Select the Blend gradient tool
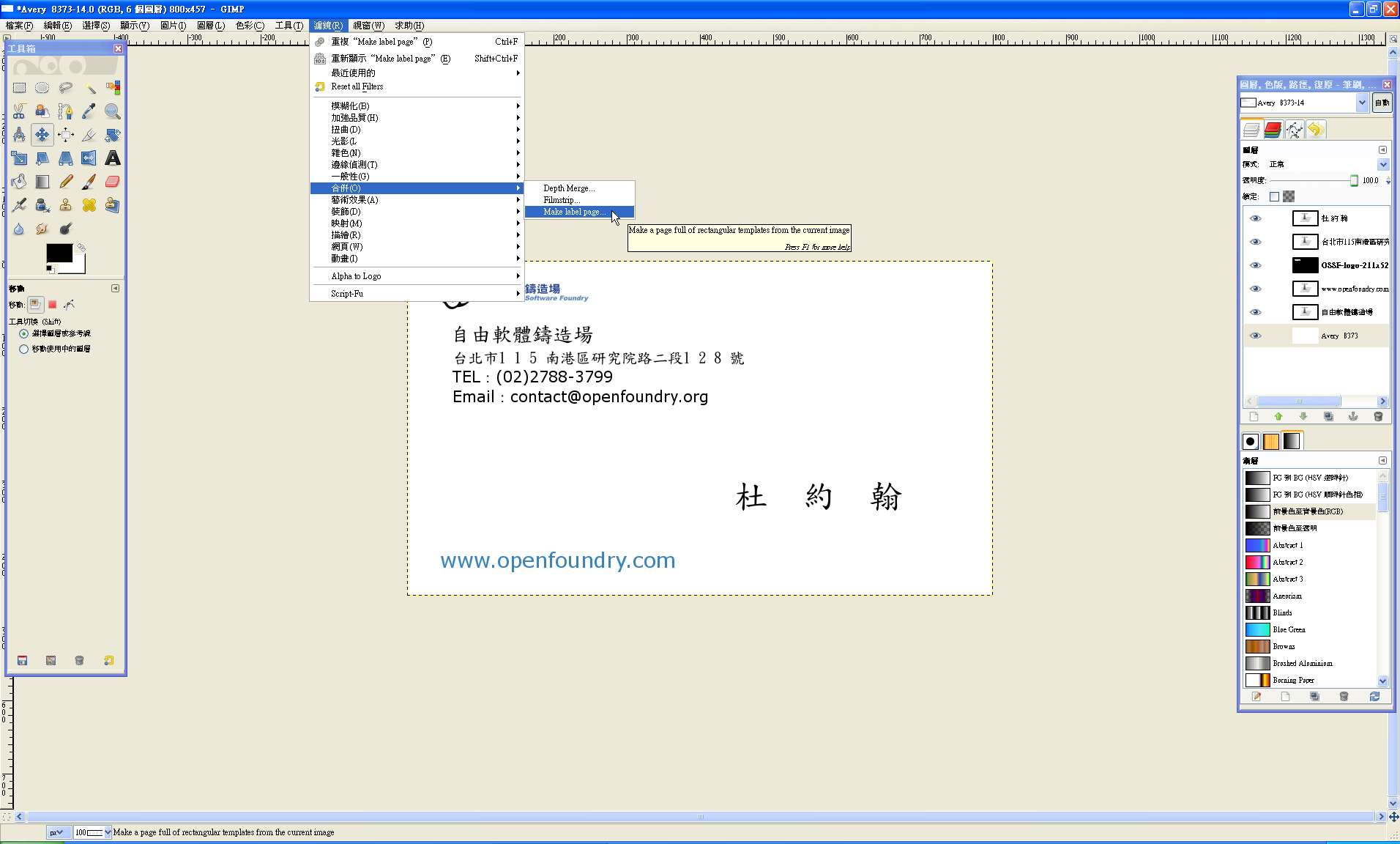This screenshot has height=844, width=1400. pyautogui.click(x=42, y=182)
